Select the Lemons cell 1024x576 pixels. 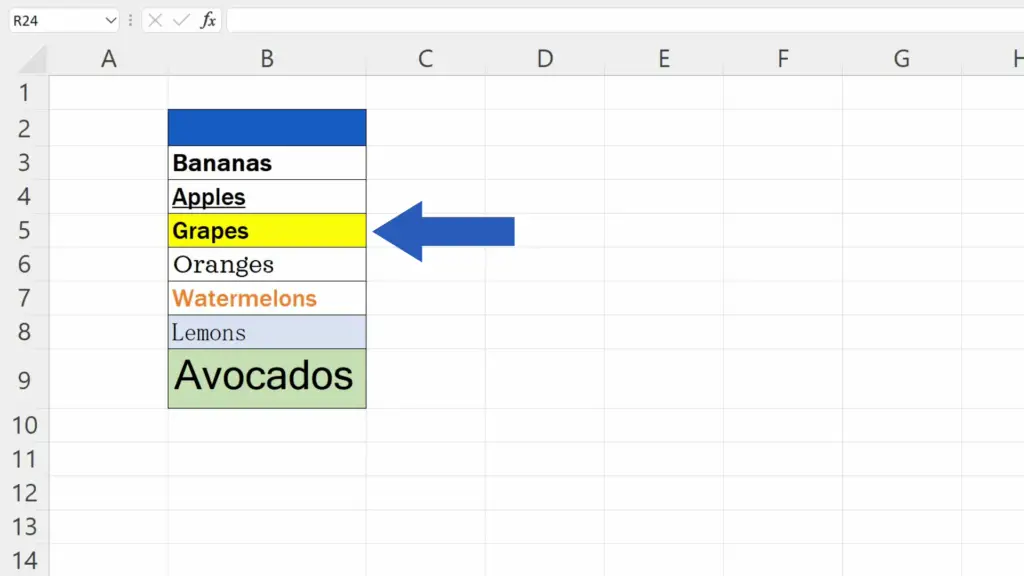[267, 333]
